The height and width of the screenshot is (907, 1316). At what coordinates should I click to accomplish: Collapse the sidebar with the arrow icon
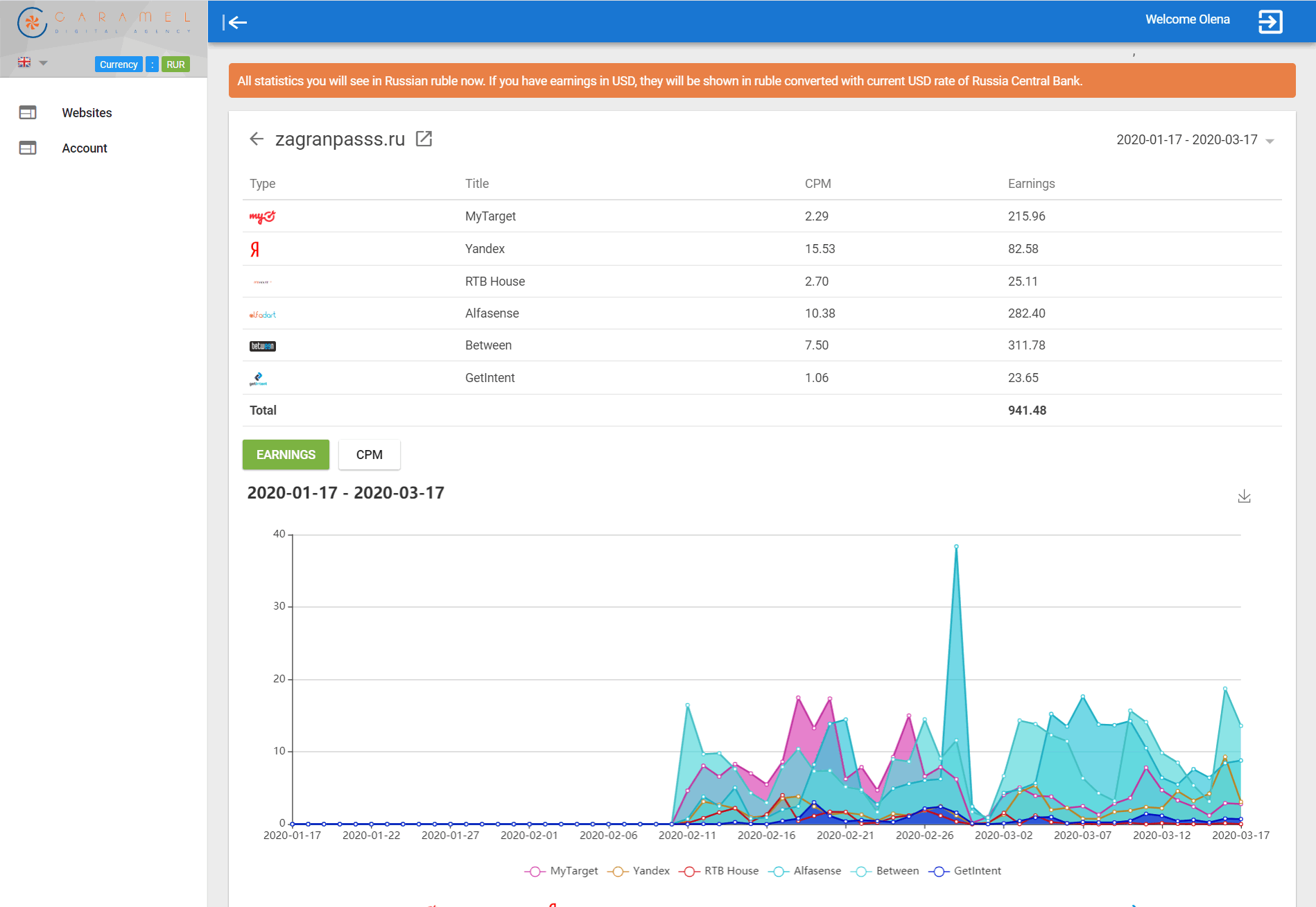tap(235, 23)
